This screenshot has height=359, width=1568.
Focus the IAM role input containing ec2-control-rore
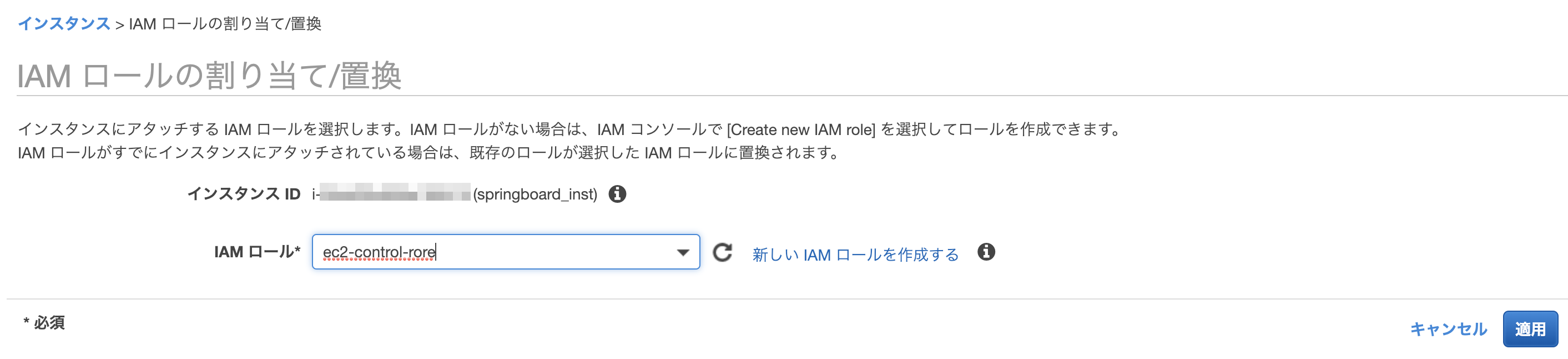click(487, 252)
